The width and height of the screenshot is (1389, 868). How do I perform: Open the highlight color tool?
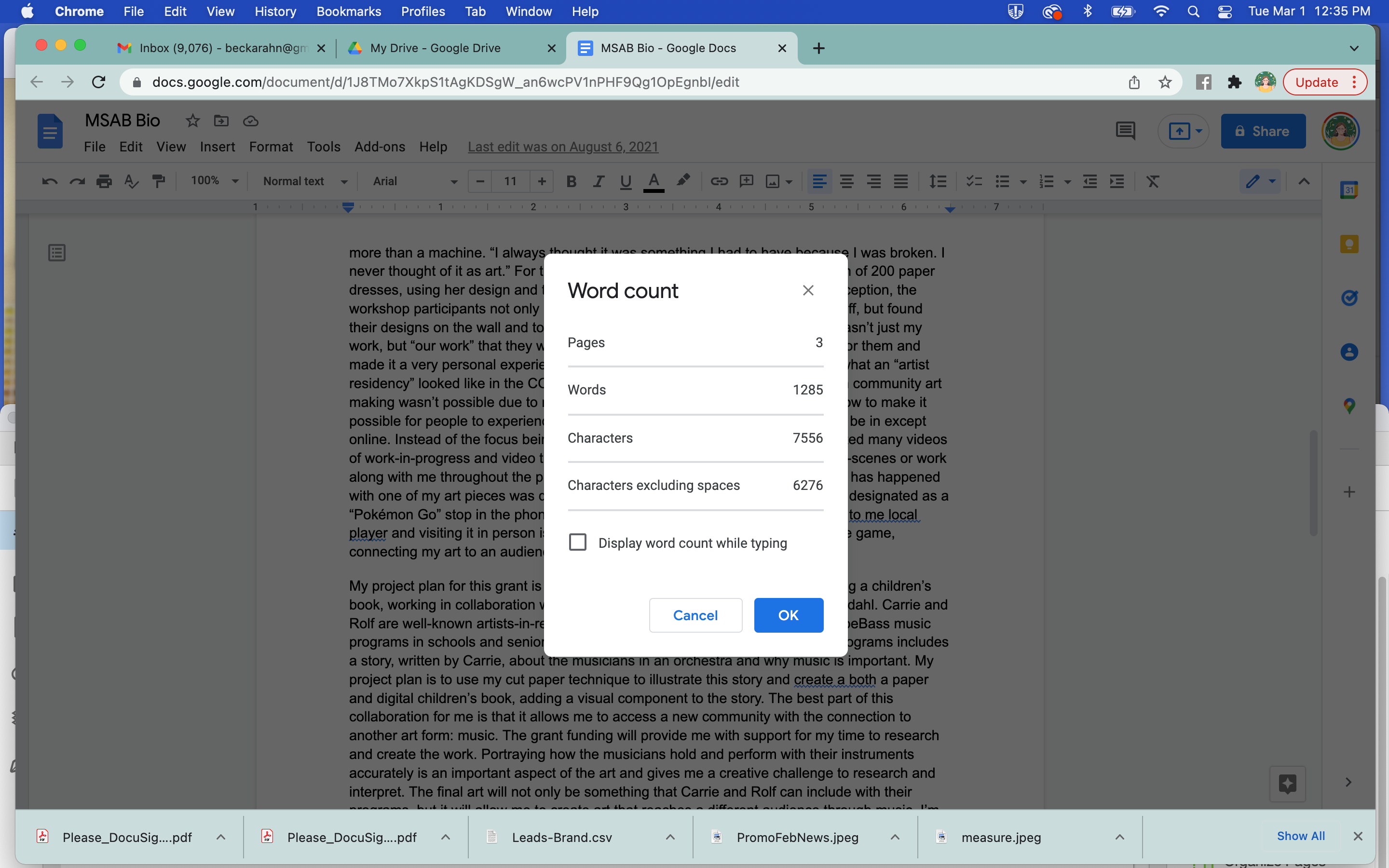(682, 181)
